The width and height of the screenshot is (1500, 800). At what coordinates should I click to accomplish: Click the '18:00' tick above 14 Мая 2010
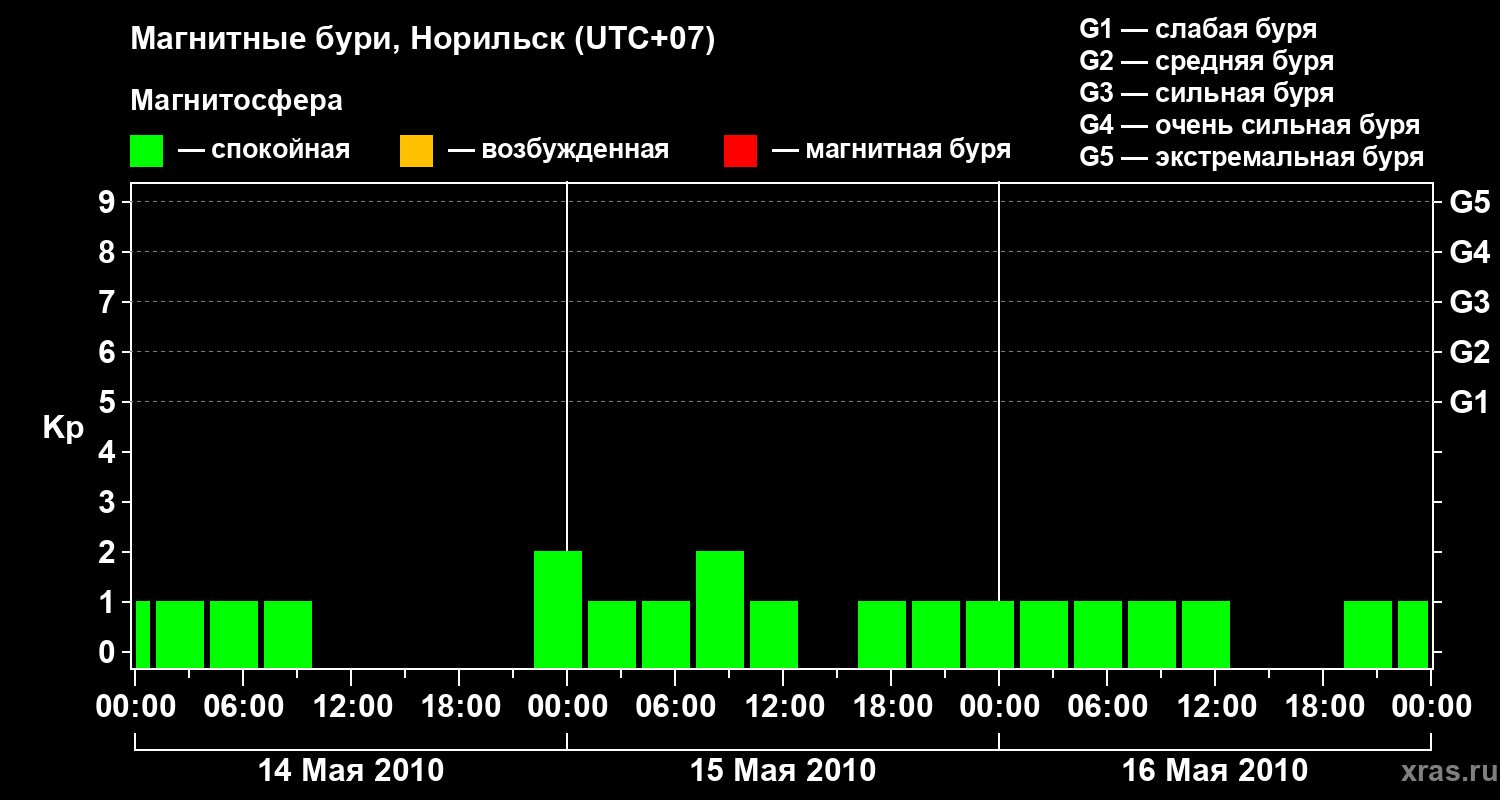click(459, 706)
